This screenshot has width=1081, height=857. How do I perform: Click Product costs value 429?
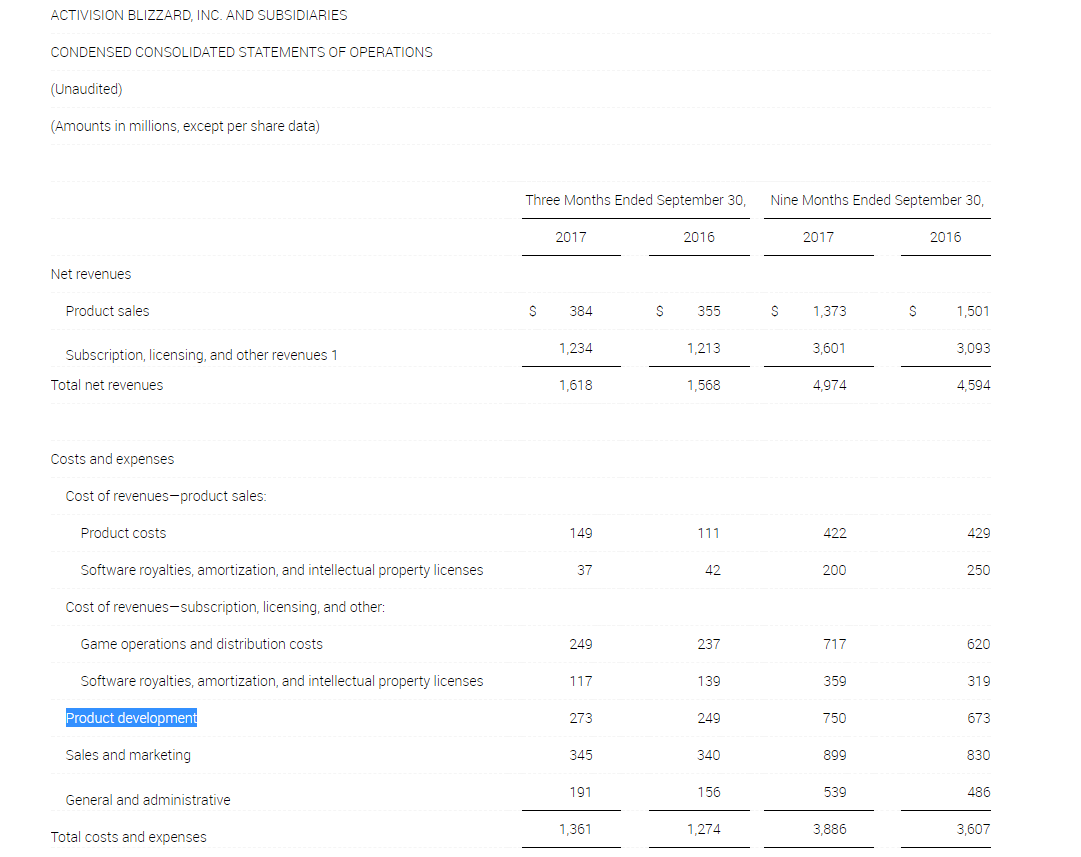[978, 533]
